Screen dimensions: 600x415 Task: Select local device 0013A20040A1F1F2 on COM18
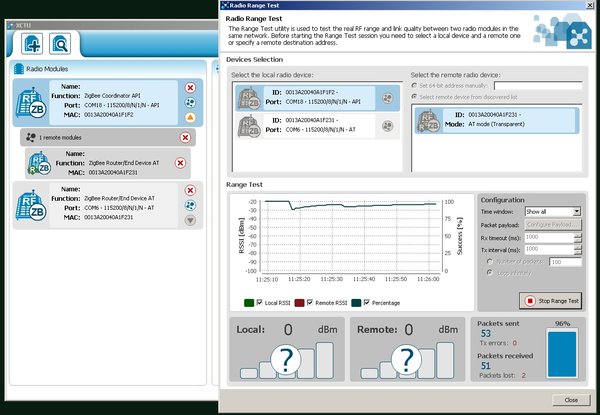(317, 98)
